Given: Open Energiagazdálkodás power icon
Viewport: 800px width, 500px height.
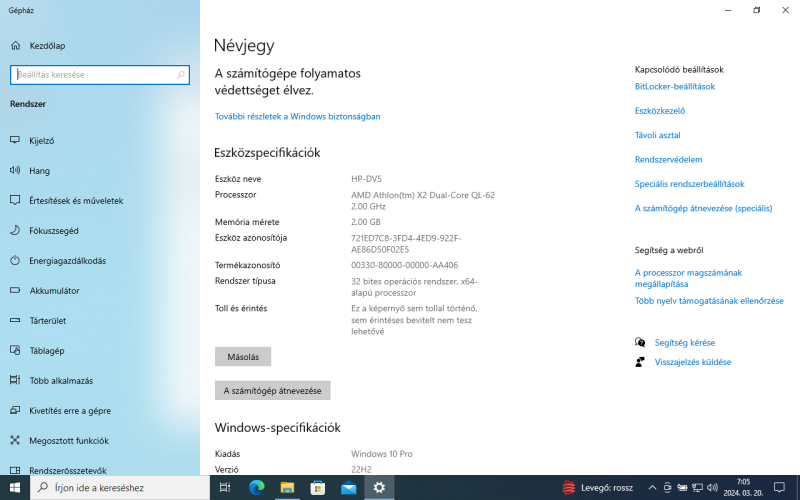Looking at the screenshot, I should (15, 260).
